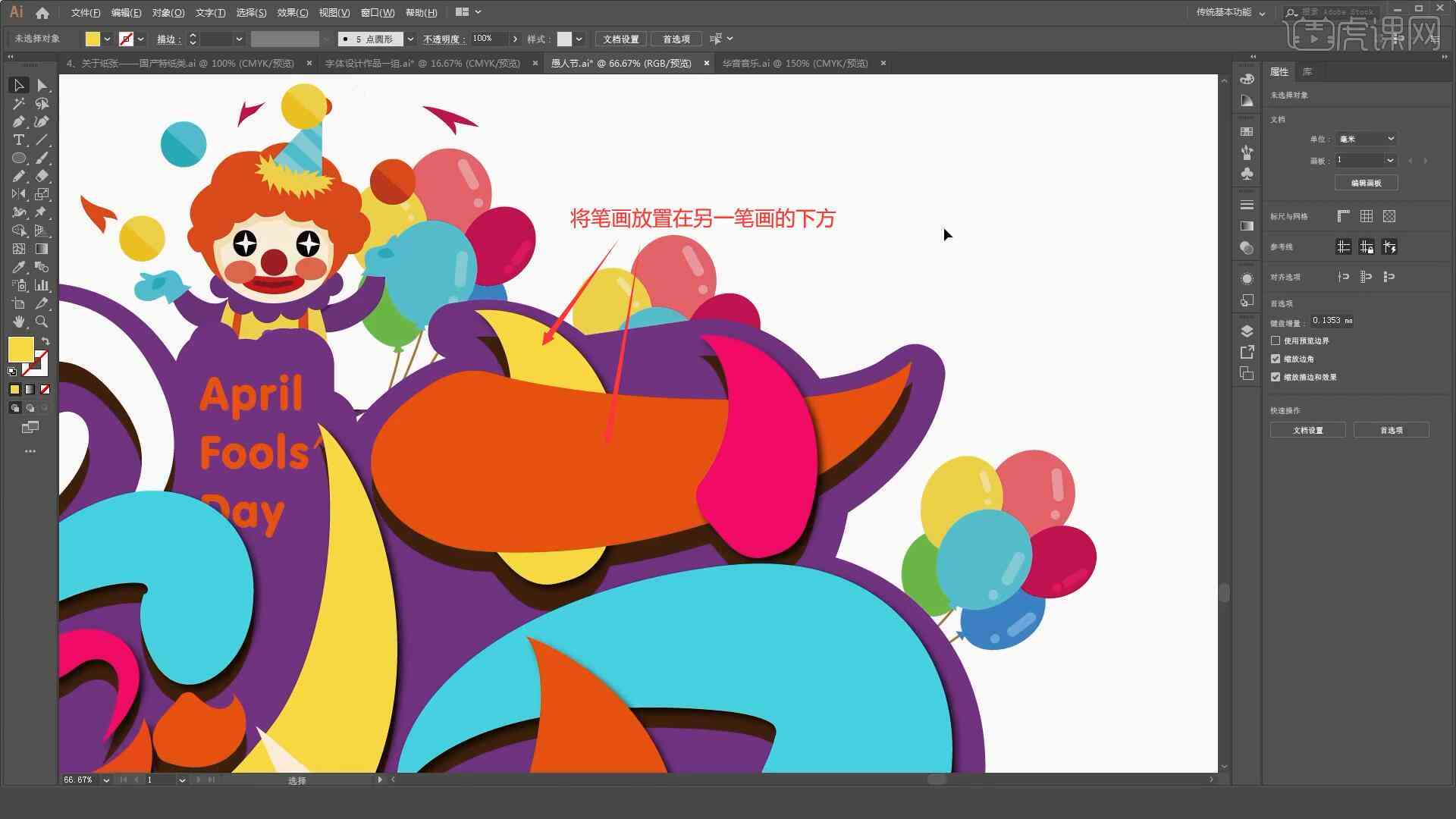The image size is (1456, 819).
Task: Click 首选项 button in panel
Action: pos(1391,429)
